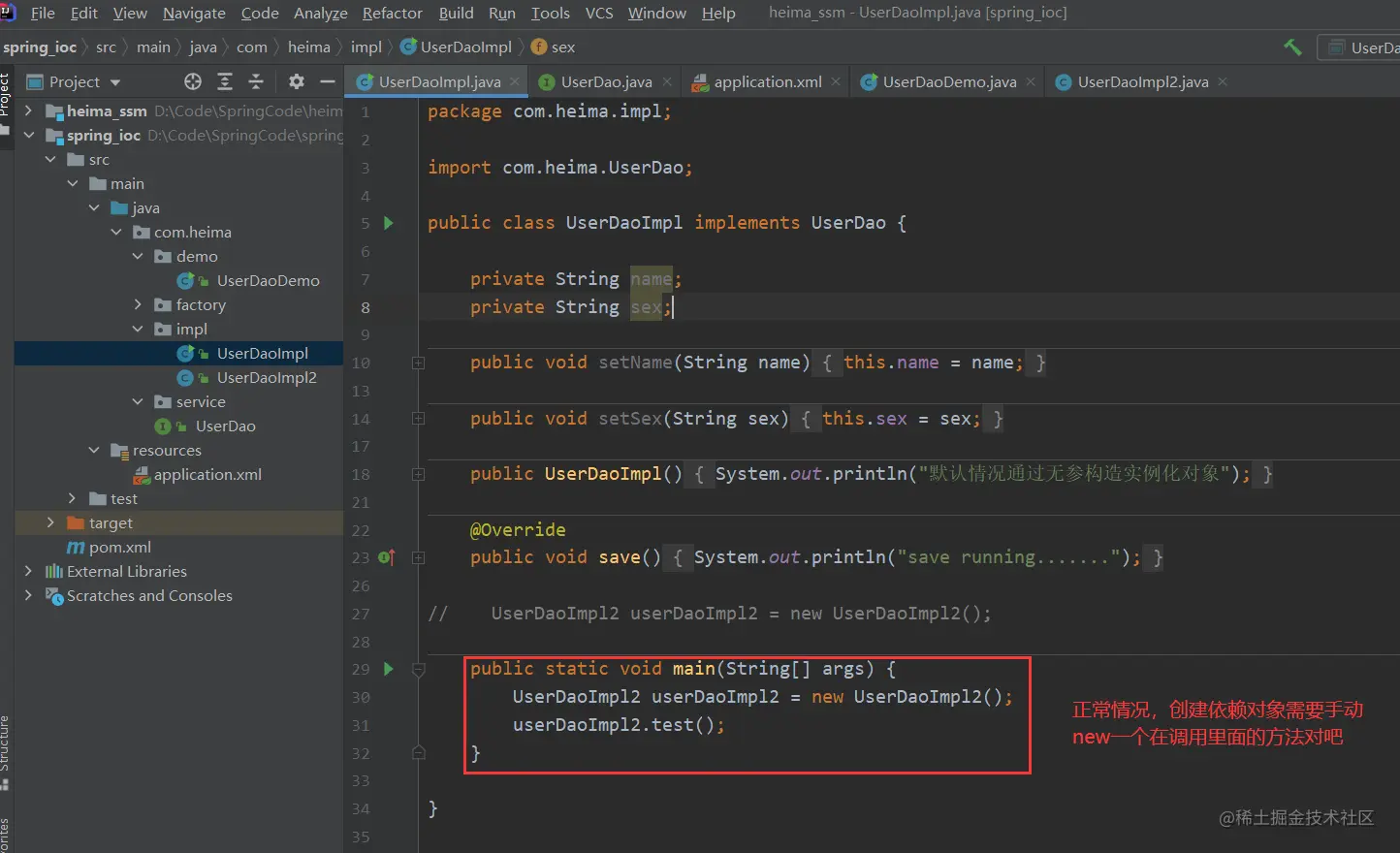Click the implements gutter marker on line 23
The width and height of the screenshot is (1400, 853).
[386, 557]
